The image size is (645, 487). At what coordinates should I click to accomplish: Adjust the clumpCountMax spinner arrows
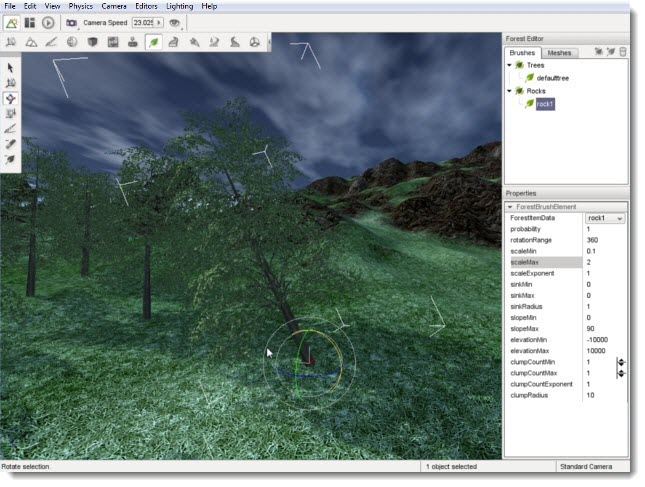pos(621,373)
